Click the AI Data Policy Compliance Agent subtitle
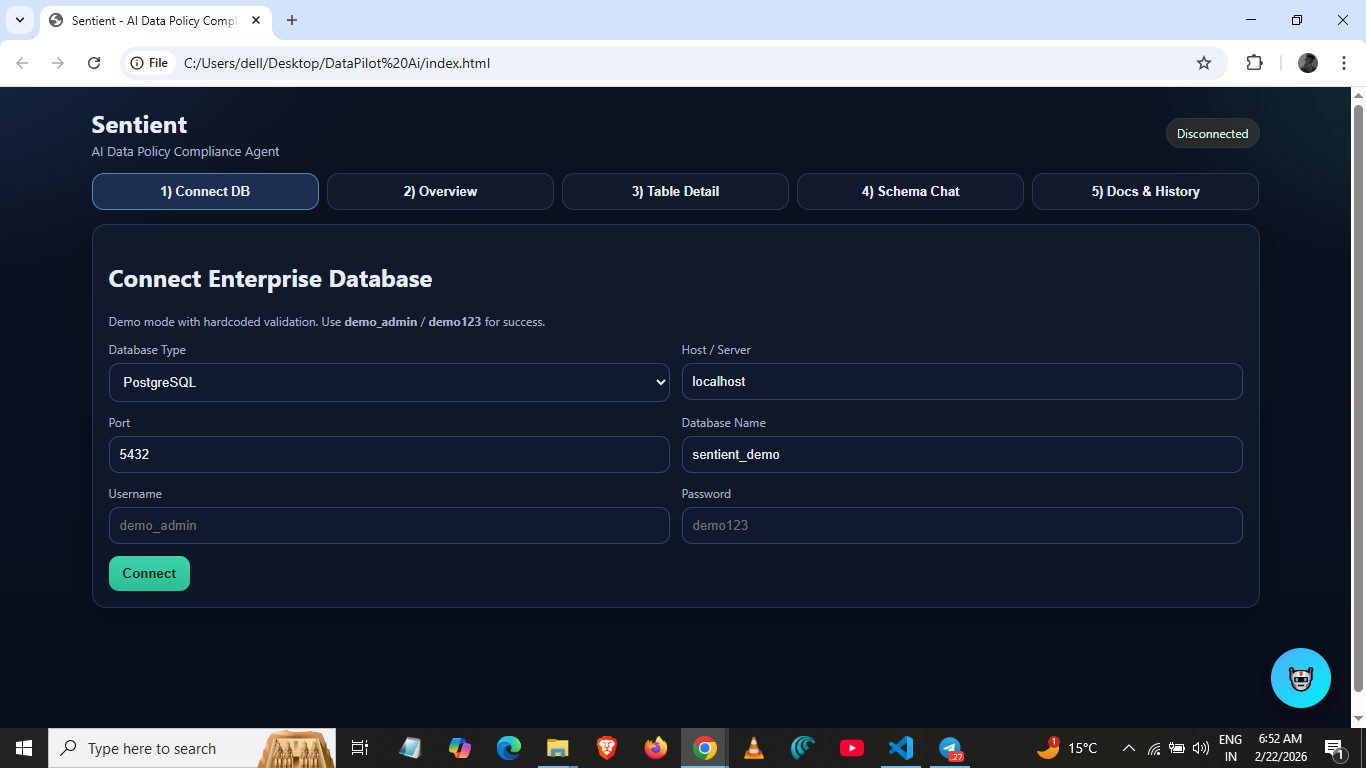The width and height of the screenshot is (1366, 768). coord(185,152)
